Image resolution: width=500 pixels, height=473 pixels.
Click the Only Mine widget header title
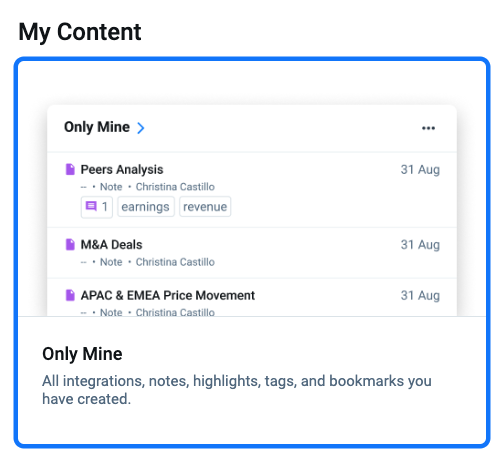pyautogui.click(x=97, y=127)
